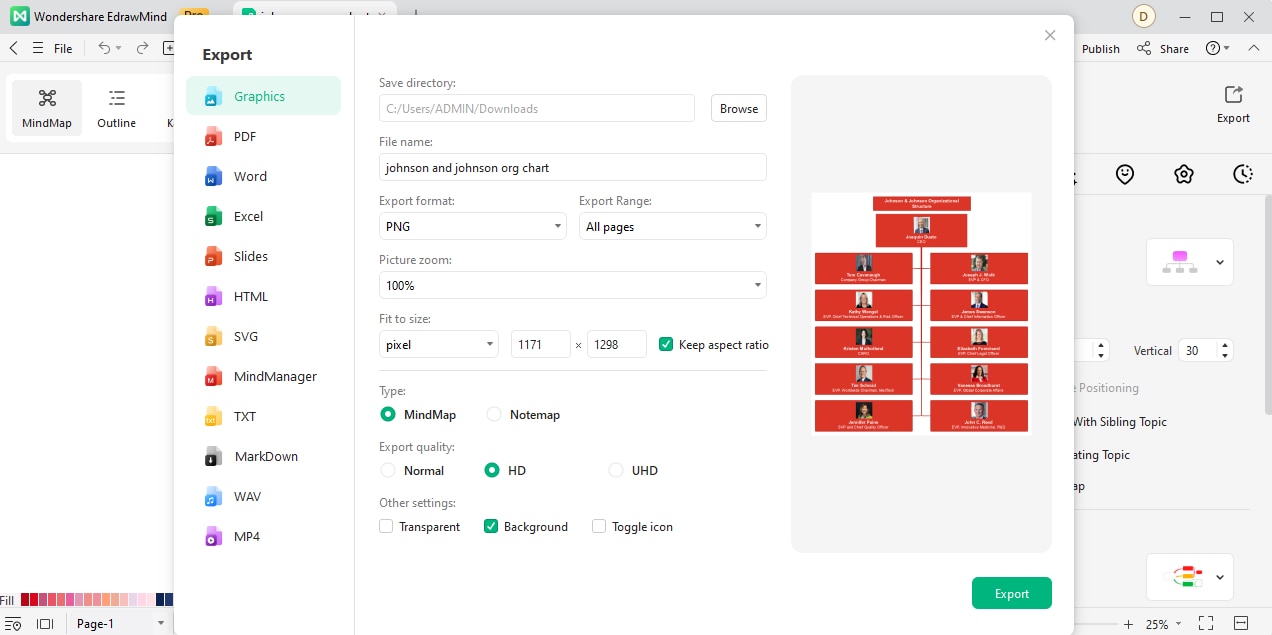Click the green Export button
The height and width of the screenshot is (635, 1272).
point(1011,593)
